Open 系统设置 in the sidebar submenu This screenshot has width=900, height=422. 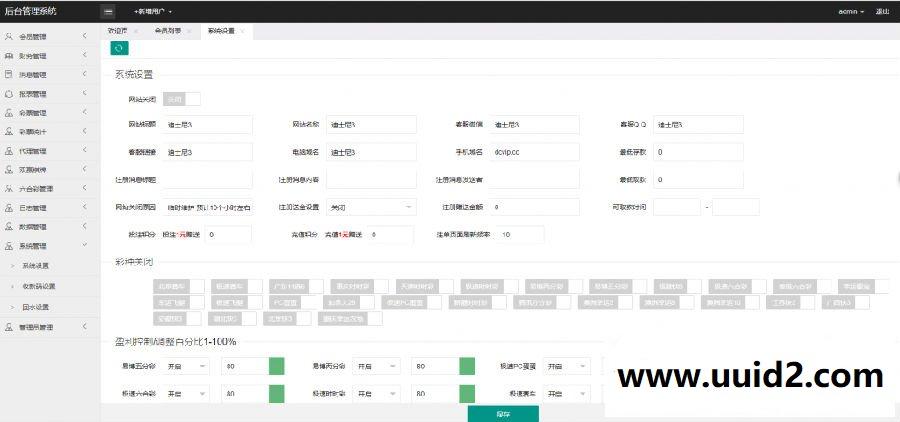pyautogui.click(x=36, y=266)
